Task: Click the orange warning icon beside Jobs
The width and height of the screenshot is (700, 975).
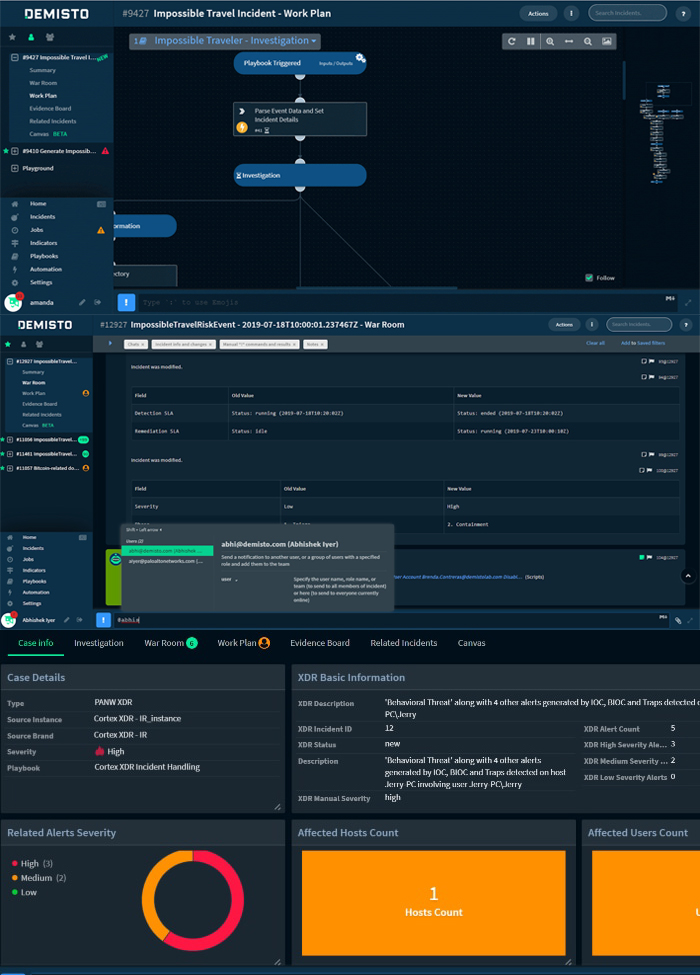Action: tap(101, 230)
